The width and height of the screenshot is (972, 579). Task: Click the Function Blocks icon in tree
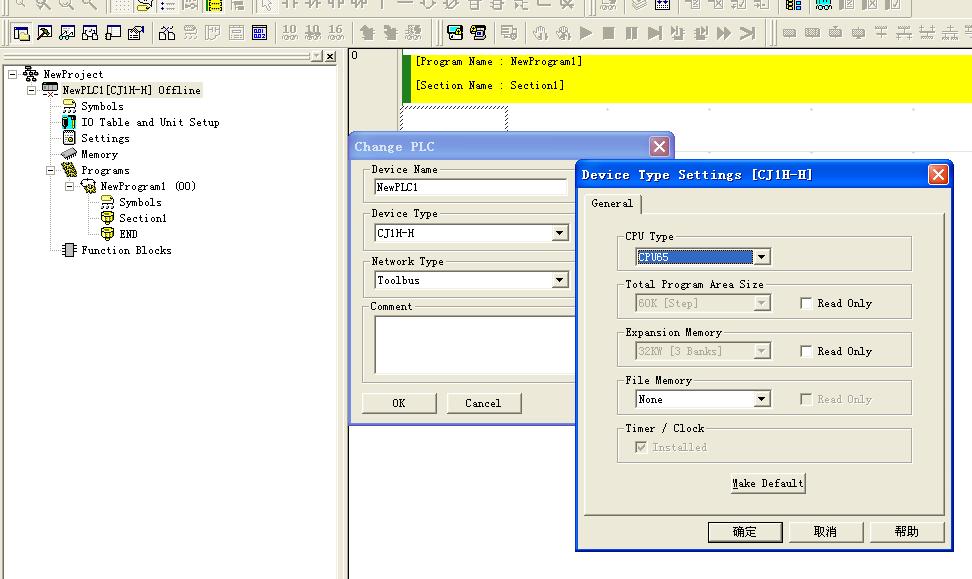point(69,250)
